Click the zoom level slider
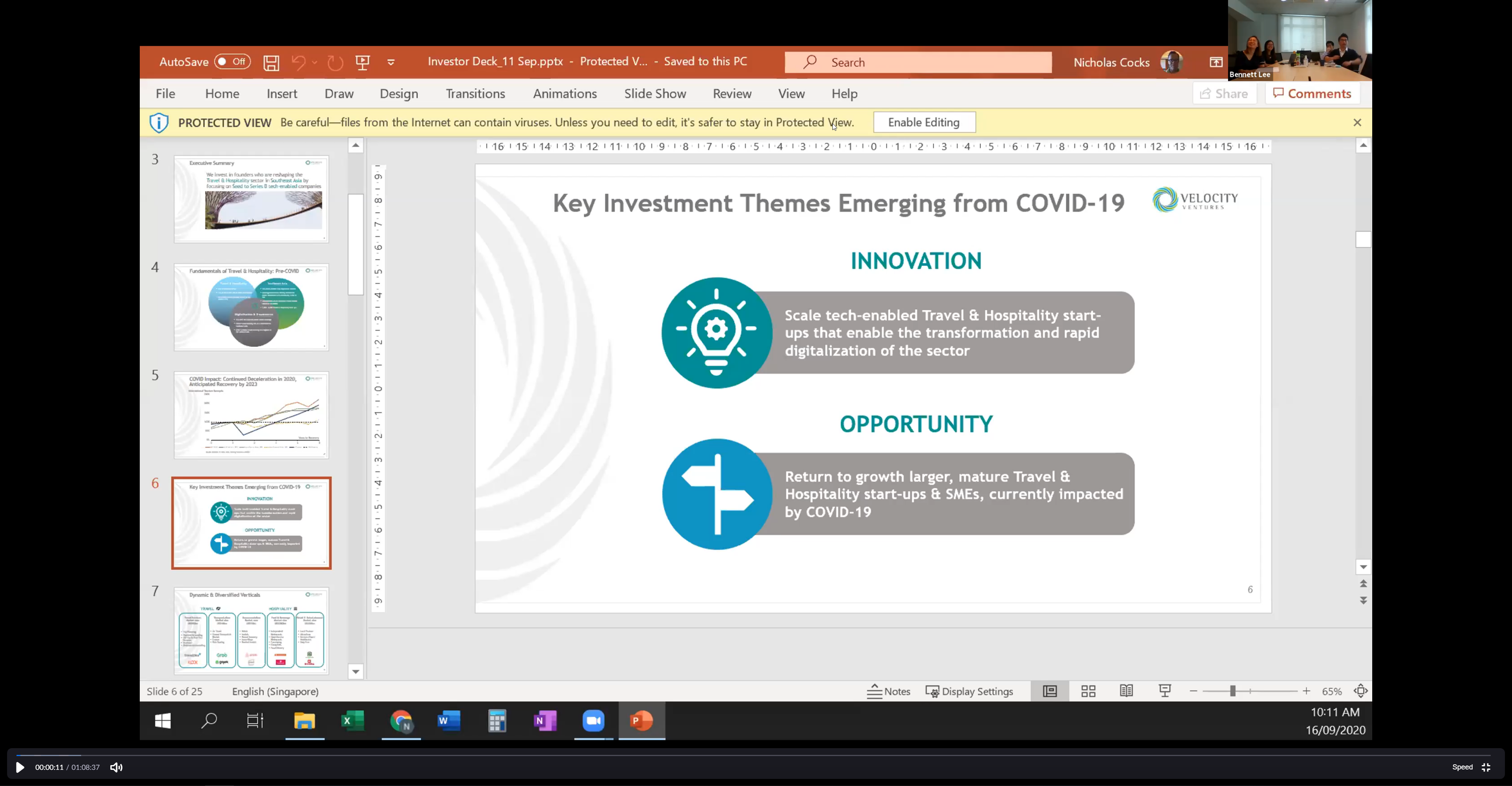The width and height of the screenshot is (1512, 786). click(x=1233, y=691)
